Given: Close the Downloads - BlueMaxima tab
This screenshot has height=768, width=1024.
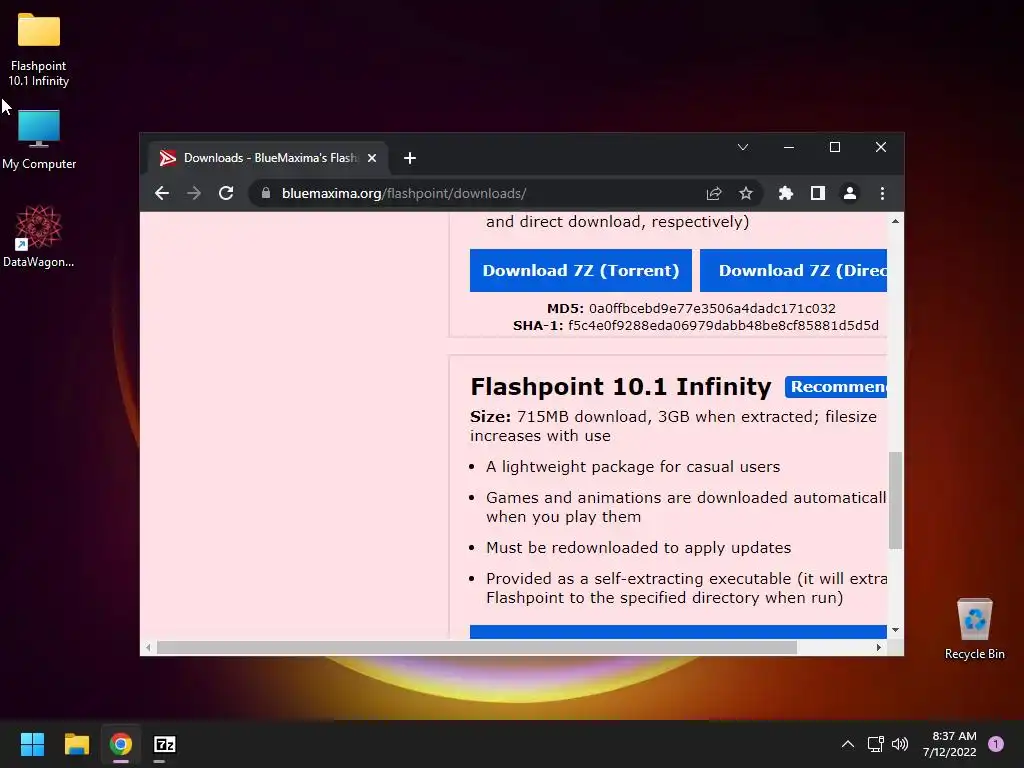Looking at the screenshot, I should (x=372, y=158).
